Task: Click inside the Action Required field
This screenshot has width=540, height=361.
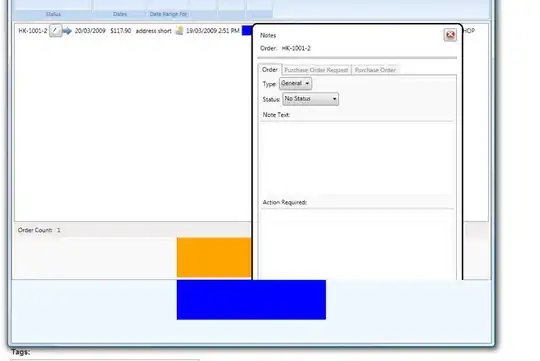Action: [357, 244]
